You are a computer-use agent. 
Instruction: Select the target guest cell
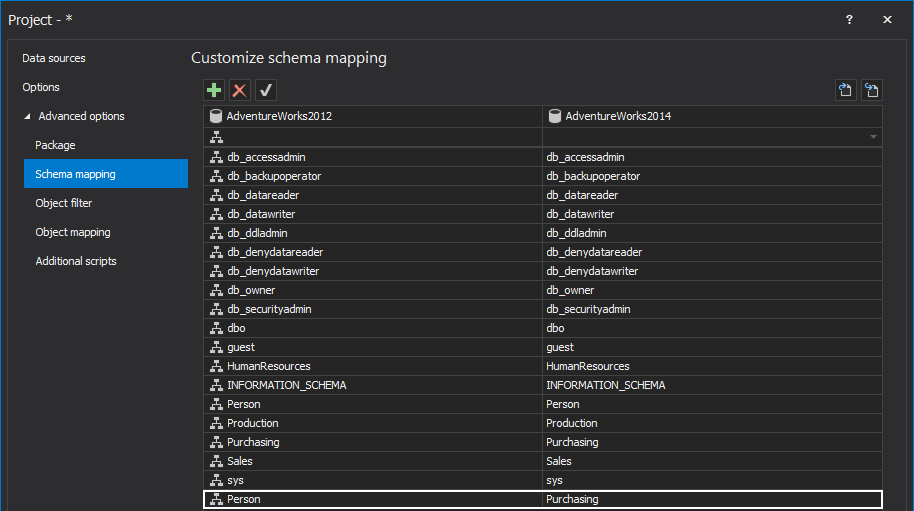(x=712, y=347)
